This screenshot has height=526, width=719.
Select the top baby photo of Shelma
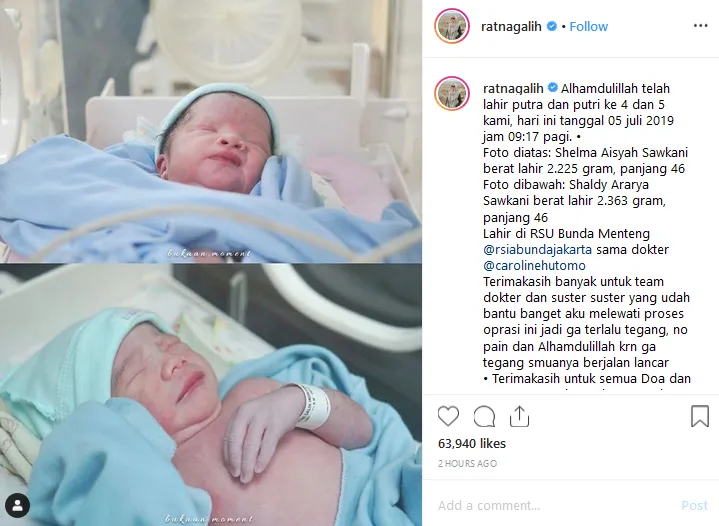coord(211,131)
